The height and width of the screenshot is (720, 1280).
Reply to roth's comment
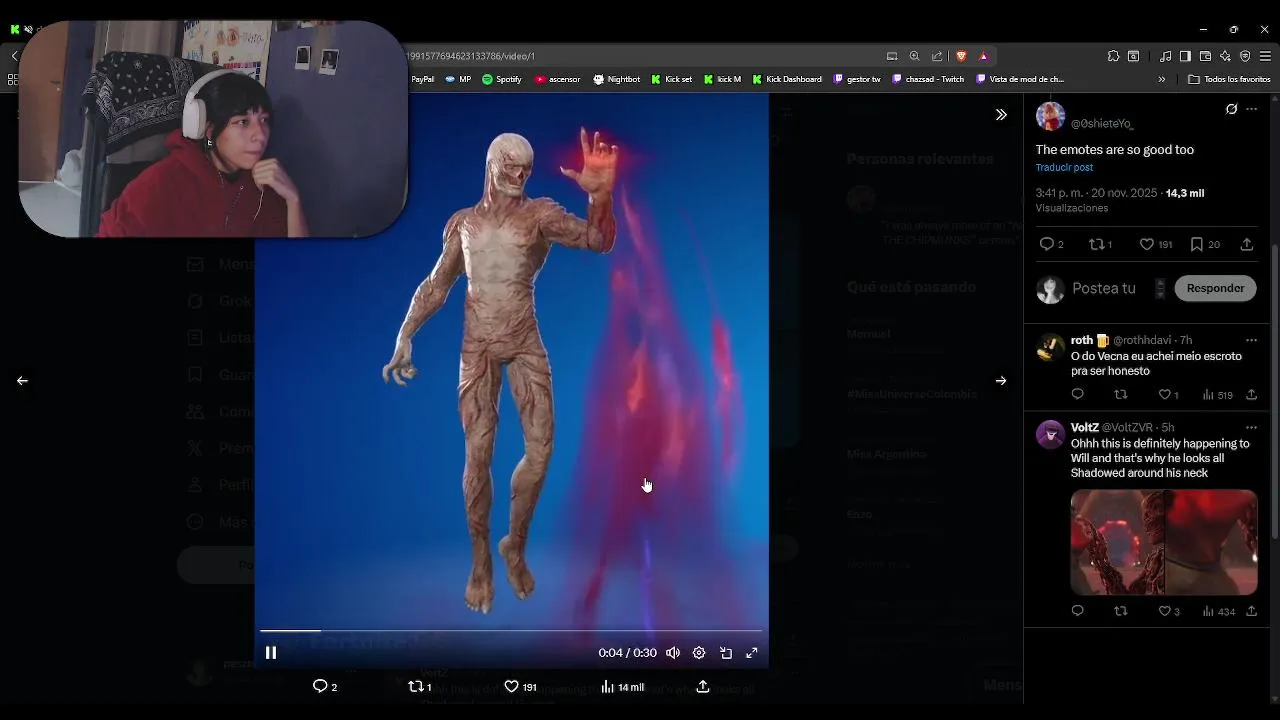(x=1077, y=395)
